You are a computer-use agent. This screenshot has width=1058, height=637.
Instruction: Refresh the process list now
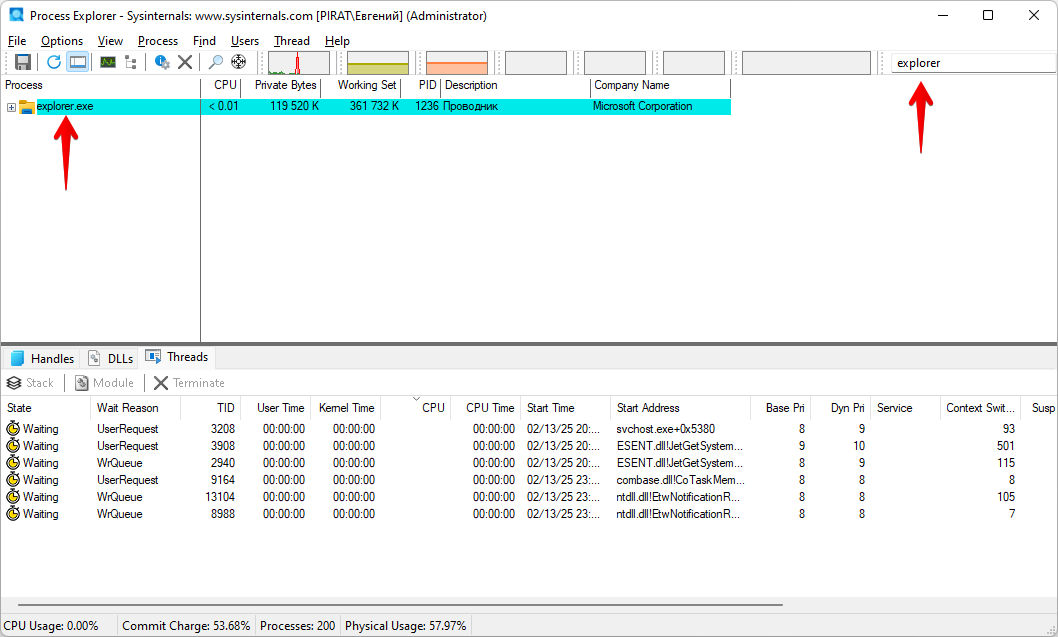(x=54, y=62)
